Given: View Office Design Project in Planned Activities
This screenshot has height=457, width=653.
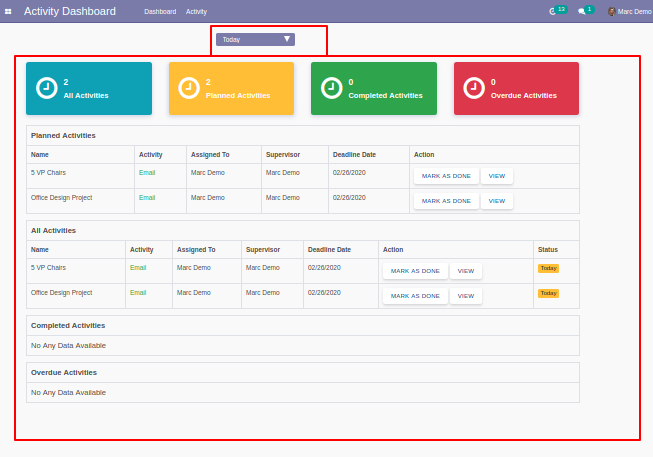Looking at the screenshot, I should coord(496,201).
